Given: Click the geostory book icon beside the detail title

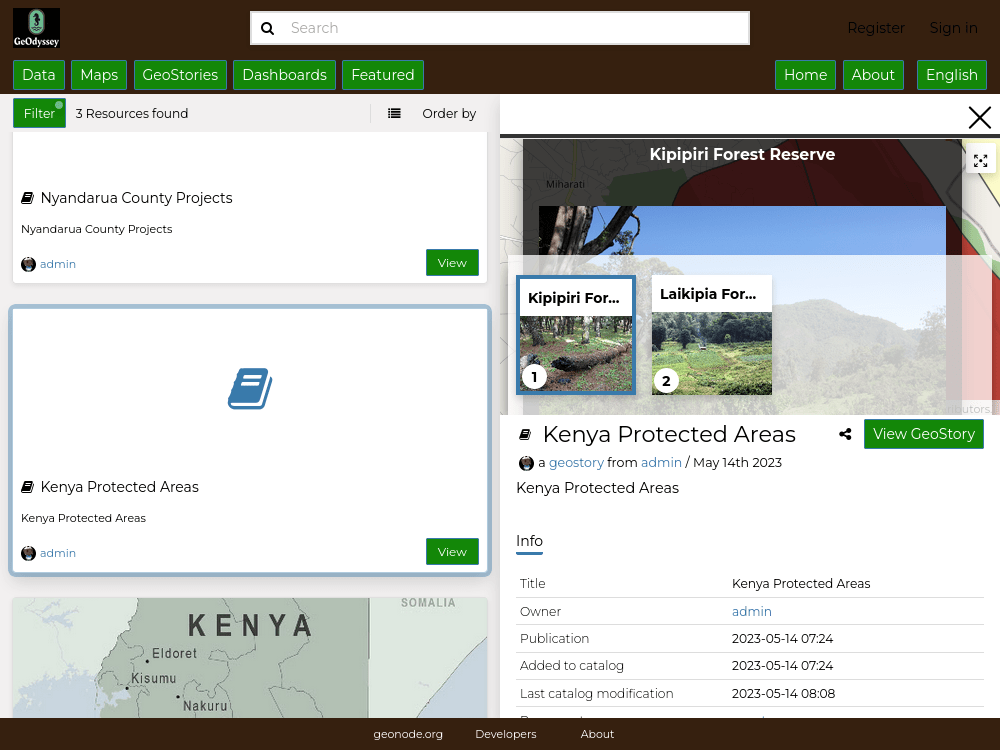Looking at the screenshot, I should point(524,433).
